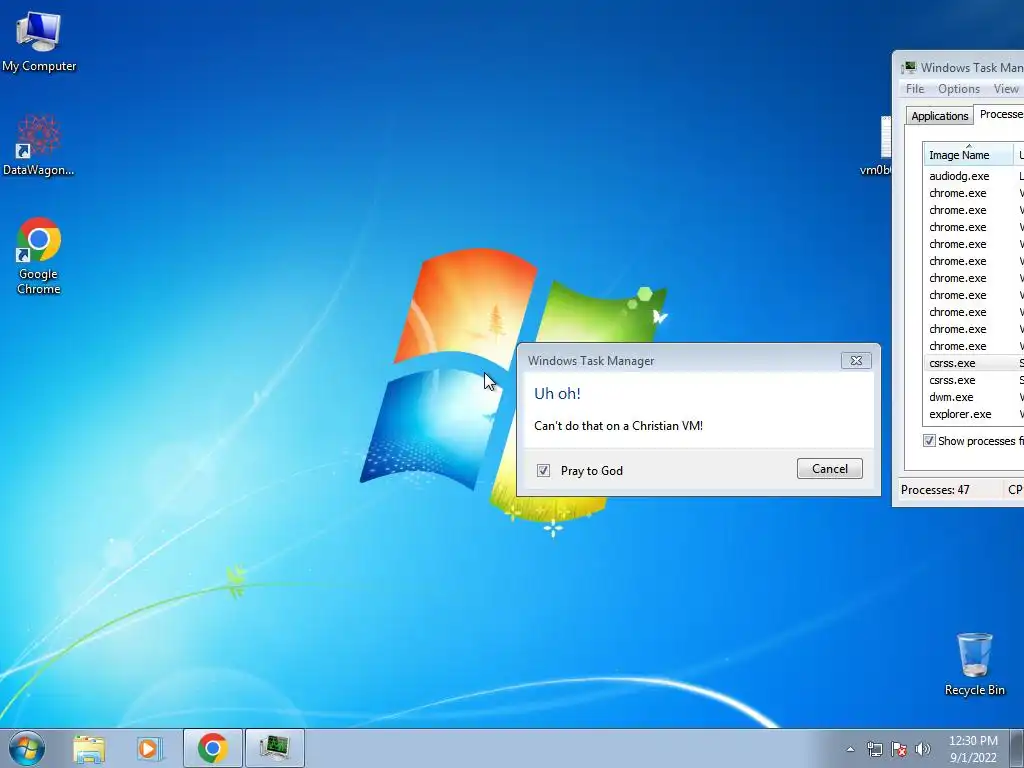Sort by the Image Name column header
The image size is (1024, 768).
coord(968,155)
